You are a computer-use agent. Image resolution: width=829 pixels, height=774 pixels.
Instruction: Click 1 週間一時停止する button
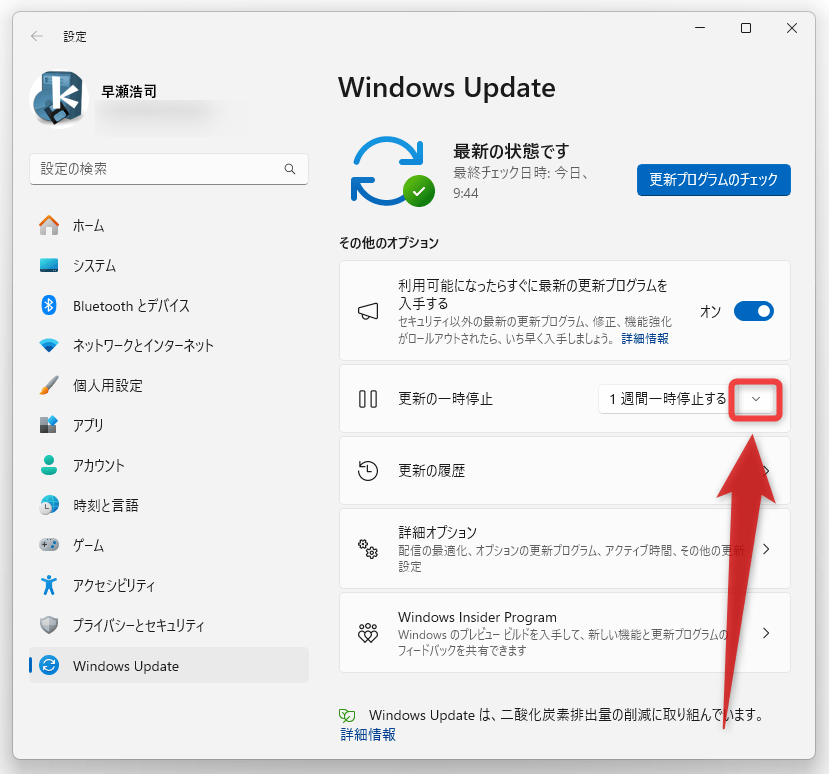point(668,399)
